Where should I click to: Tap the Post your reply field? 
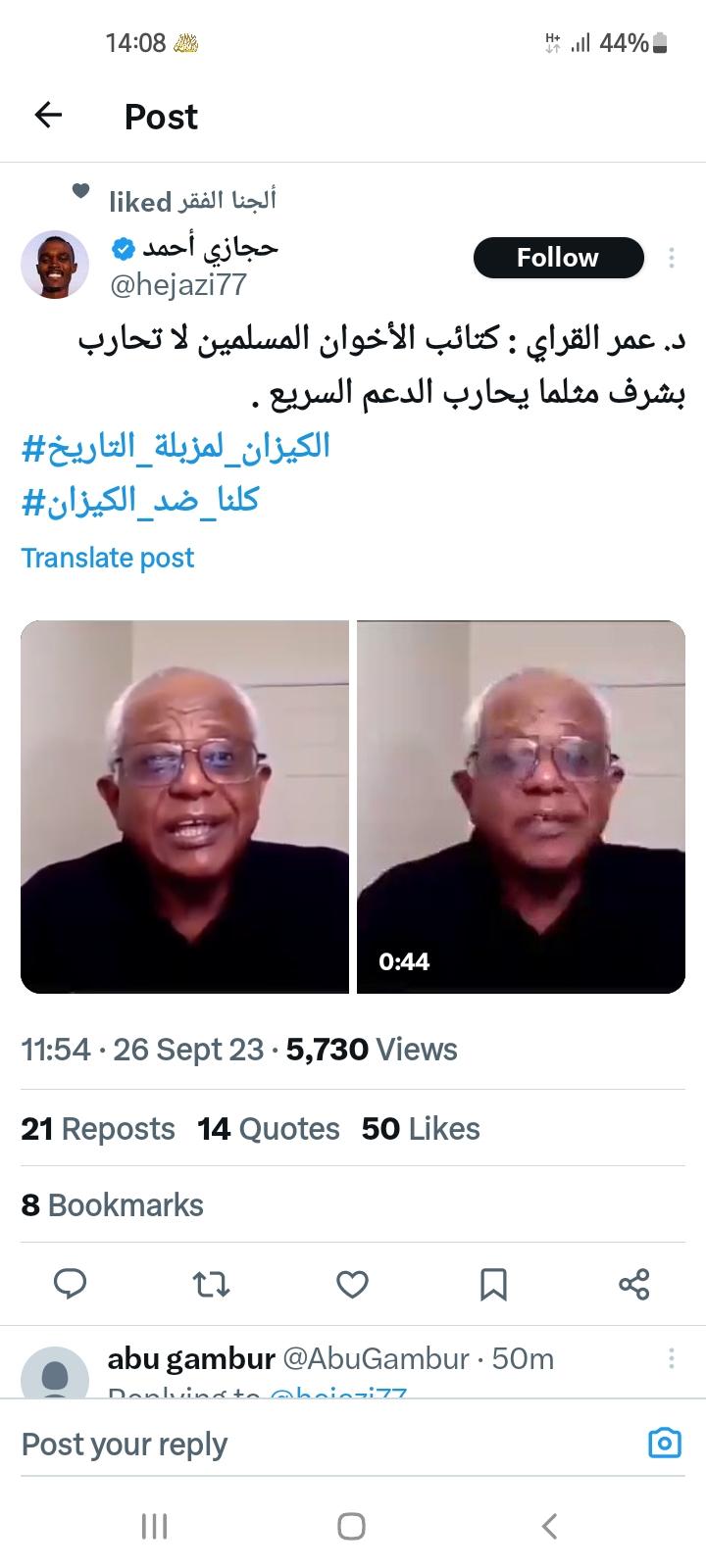click(324, 1444)
